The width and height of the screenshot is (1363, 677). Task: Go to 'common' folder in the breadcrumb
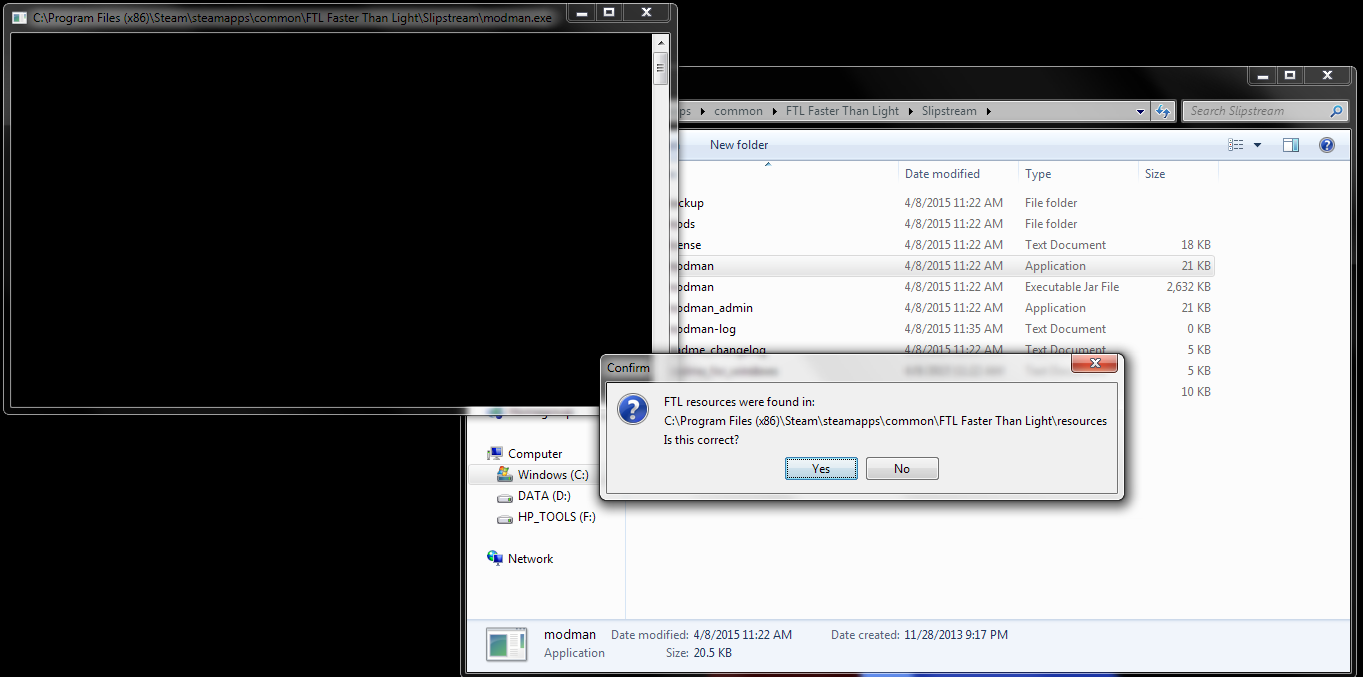[739, 111]
